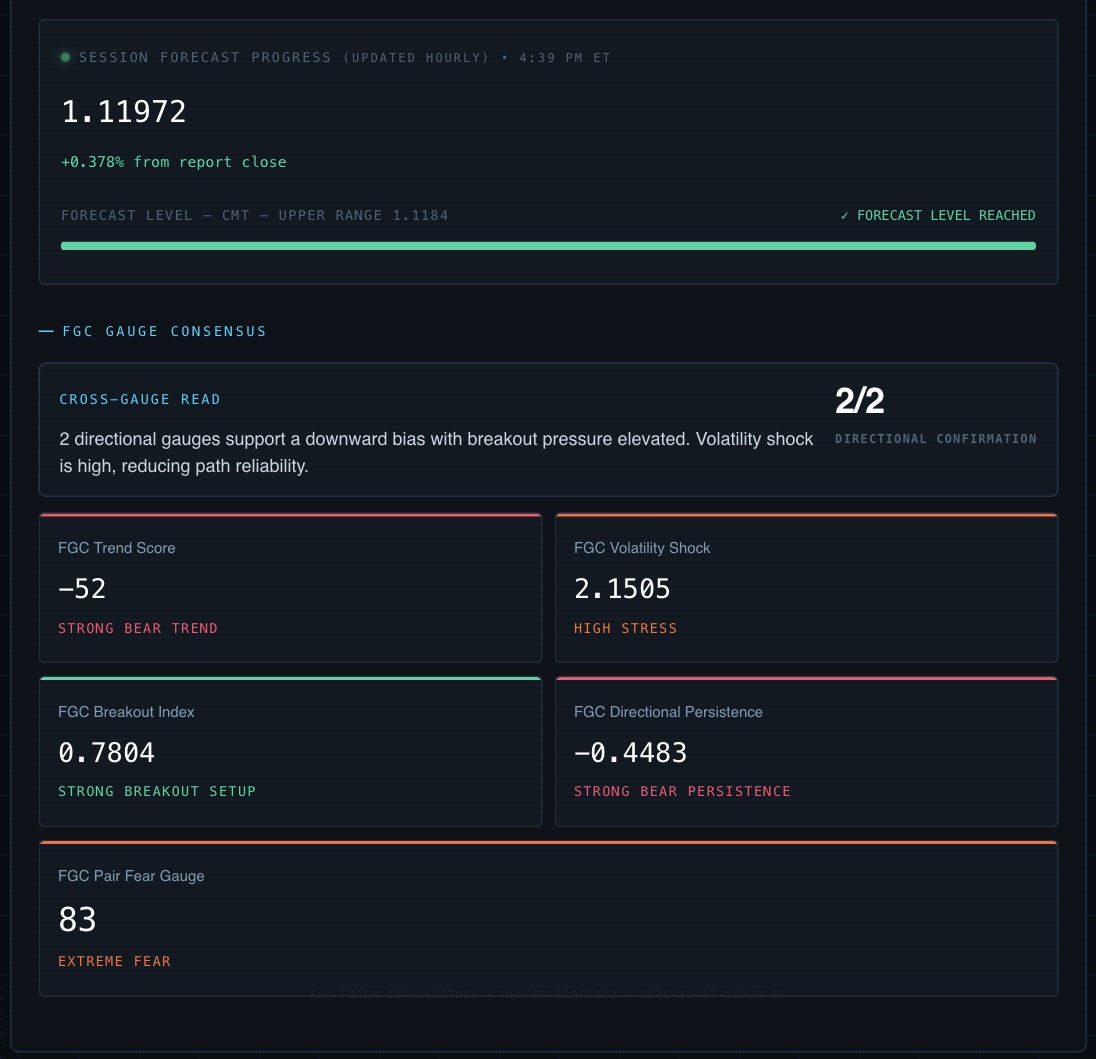
Task: Select the "EXTREME FEAR" label
Action: [x=115, y=961]
